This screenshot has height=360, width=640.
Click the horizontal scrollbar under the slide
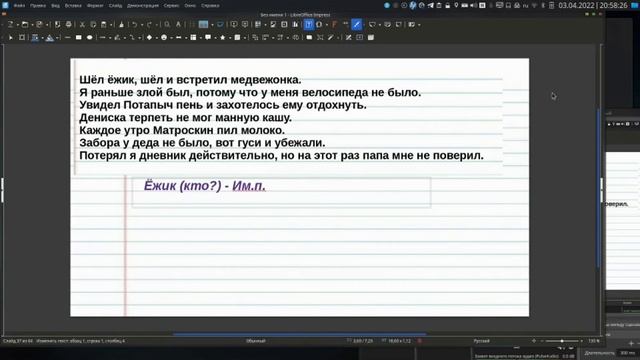300,334
